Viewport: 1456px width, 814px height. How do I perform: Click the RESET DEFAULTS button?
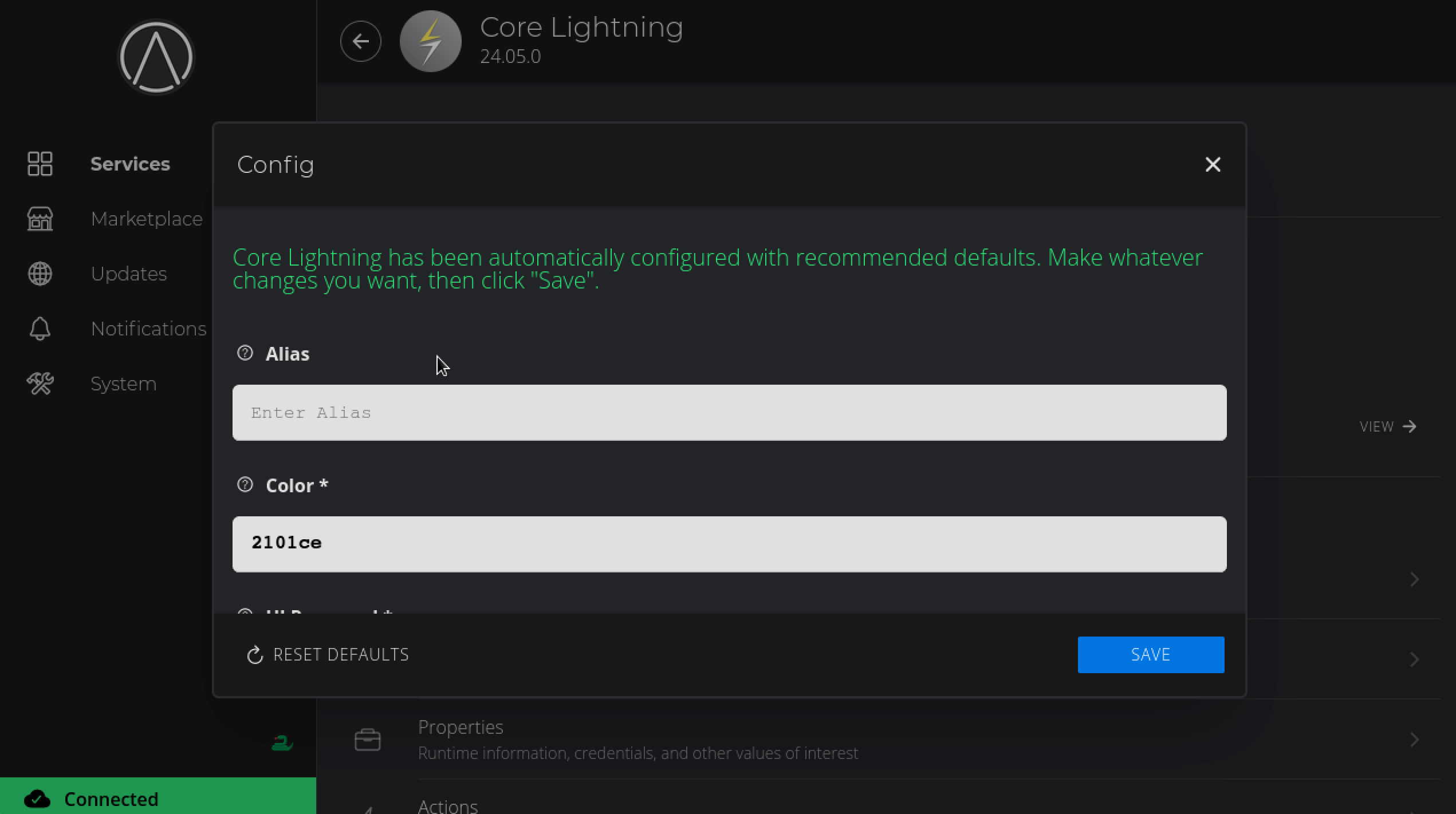(328, 655)
